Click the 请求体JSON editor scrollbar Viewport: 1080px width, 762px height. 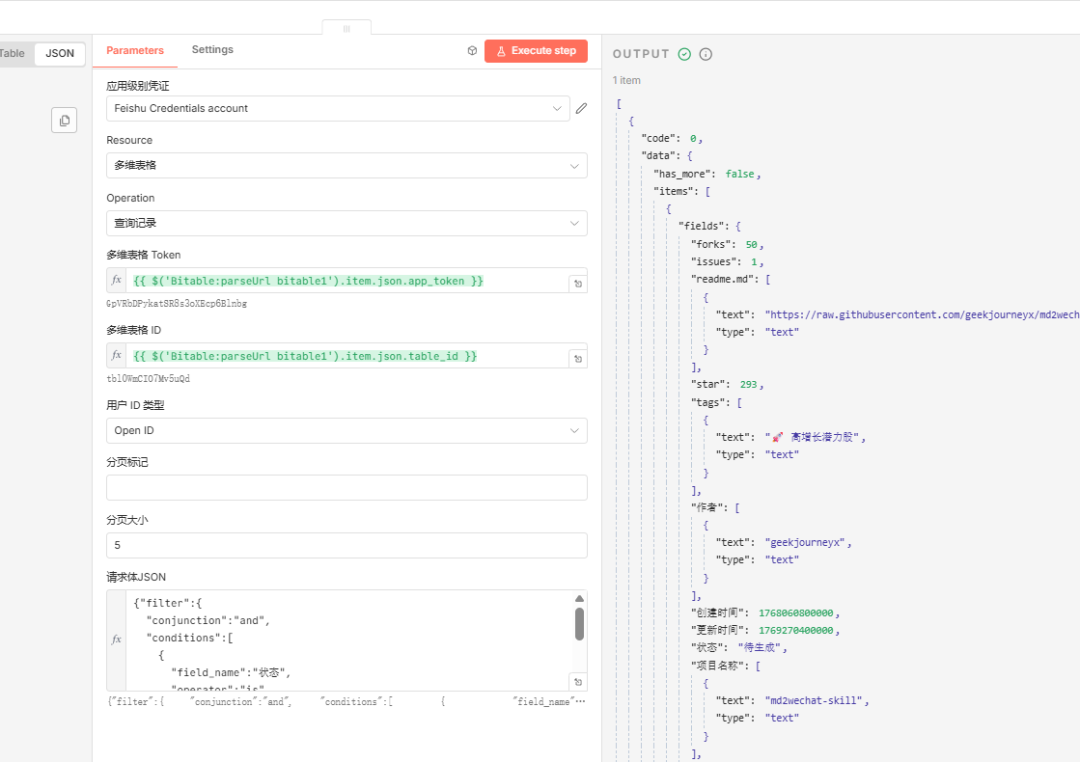579,624
